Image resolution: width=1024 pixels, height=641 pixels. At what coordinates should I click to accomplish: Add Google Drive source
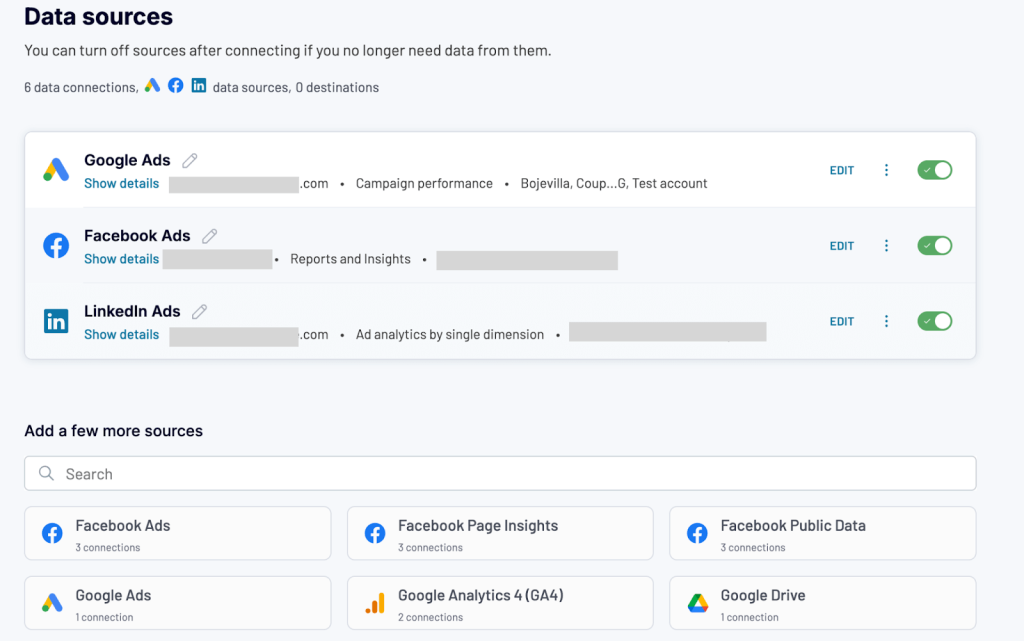coord(823,602)
